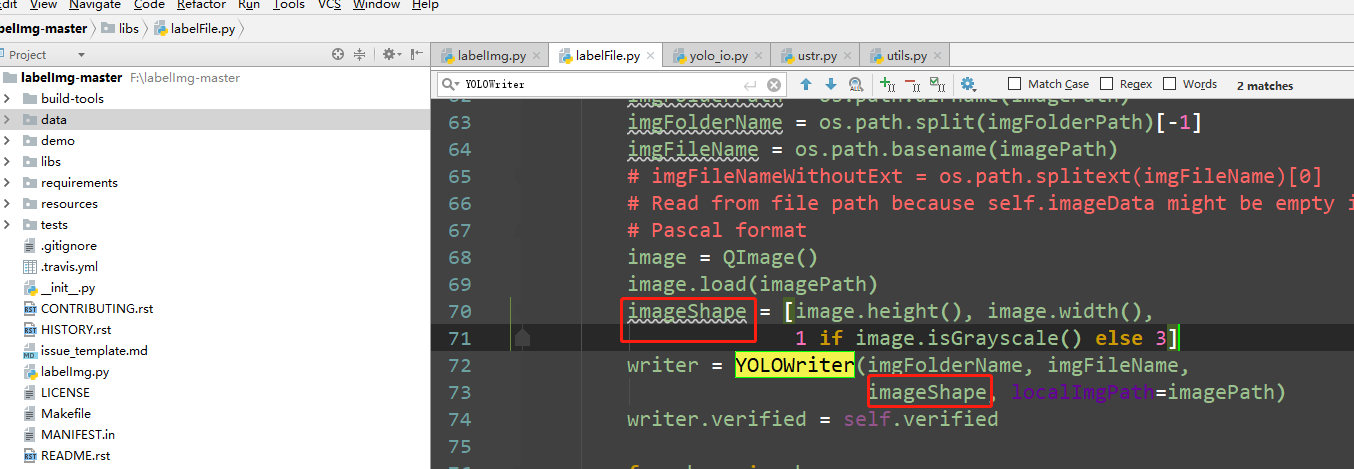
Task: Open the Tools menu
Action: pos(289,5)
